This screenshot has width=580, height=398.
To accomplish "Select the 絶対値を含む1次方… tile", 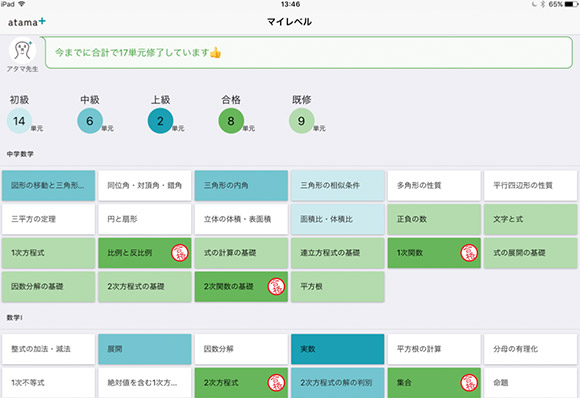I will 145,382.
